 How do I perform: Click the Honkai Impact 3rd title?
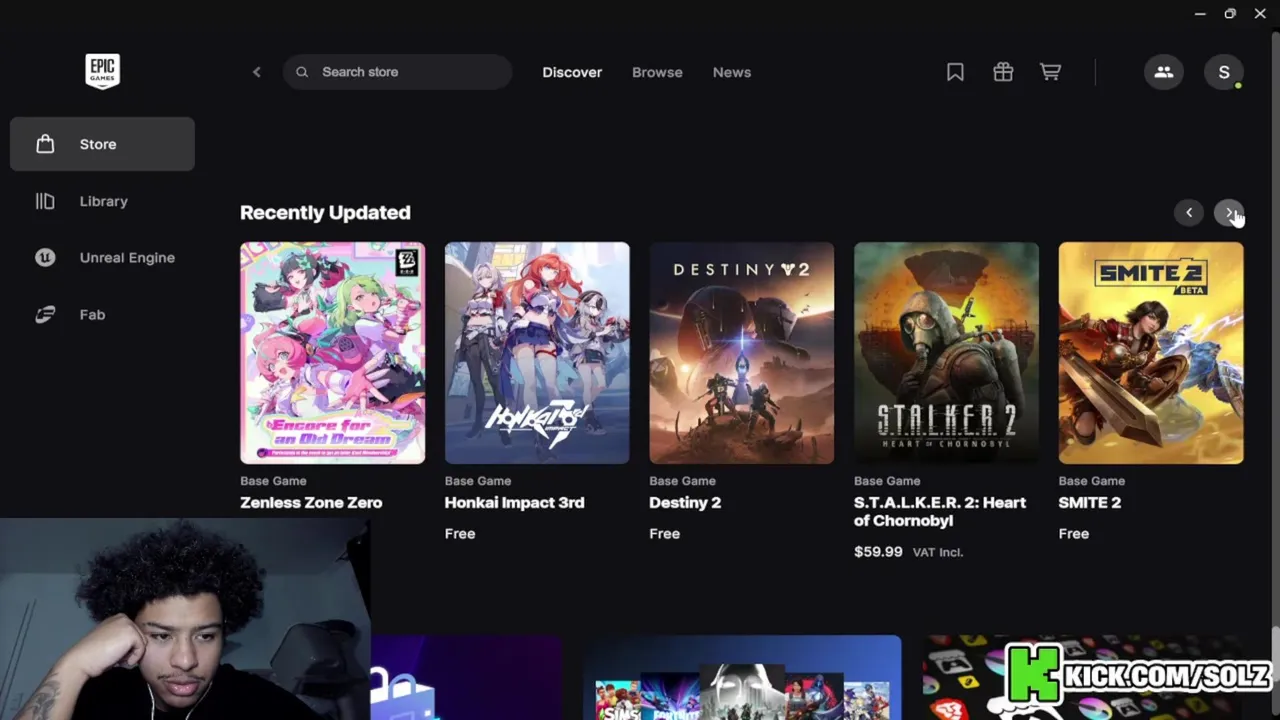point(514,502)
